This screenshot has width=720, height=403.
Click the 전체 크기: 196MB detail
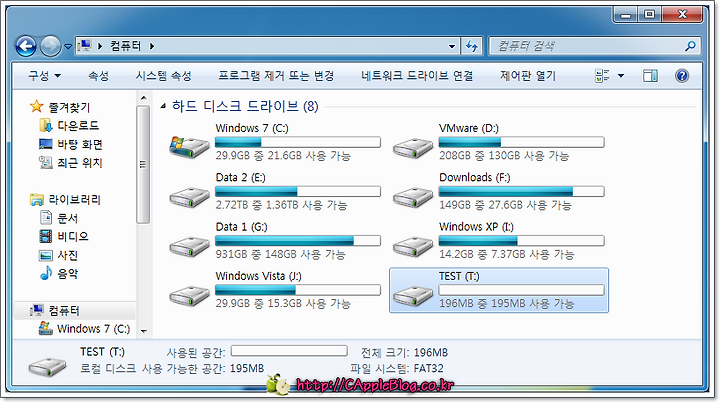[x=404, y=353]
